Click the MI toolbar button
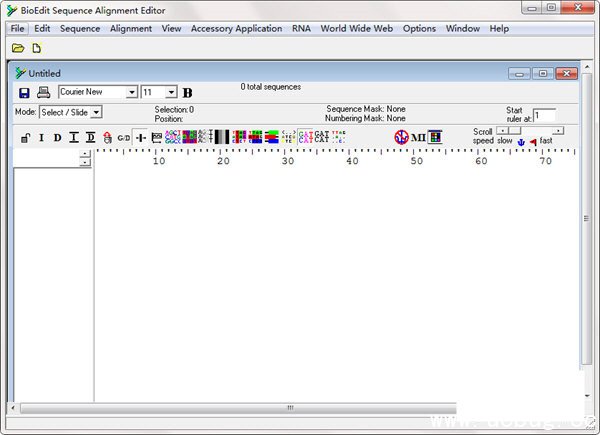Screen dimensions: 600x435 click(x=418, y=137)
